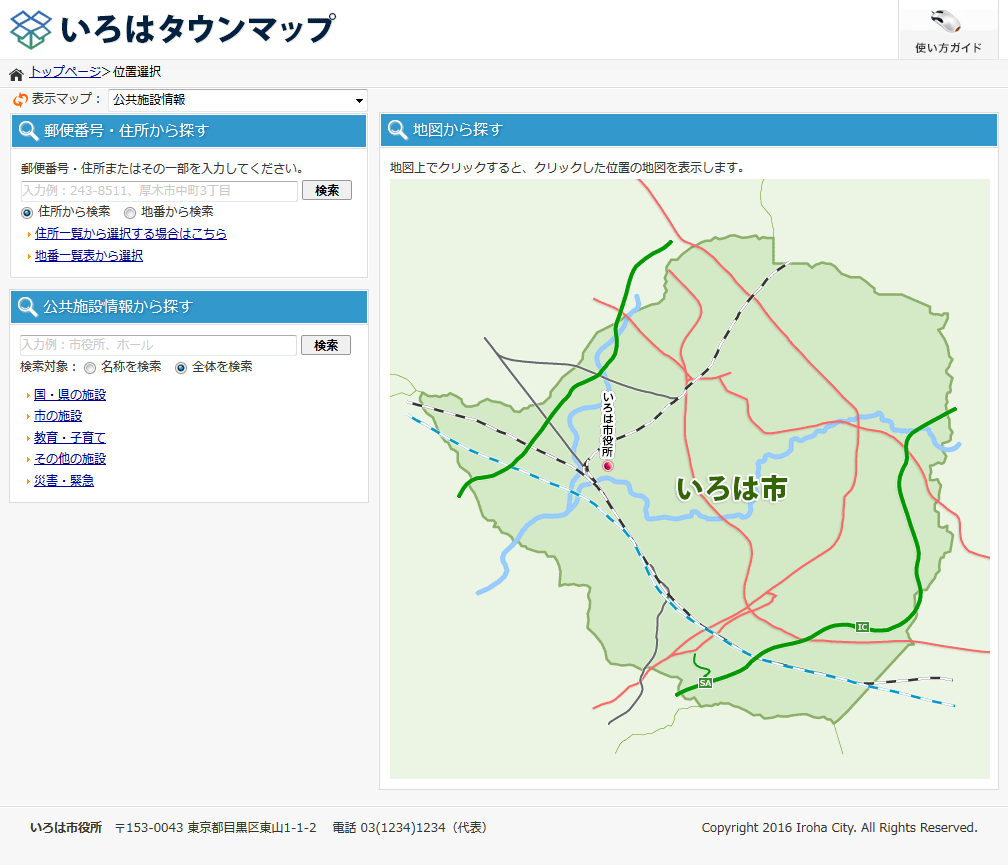Screen dimensions: 1008x865
Task: Click the red いろは市役所 marker on the map
Action: point(607,466)
